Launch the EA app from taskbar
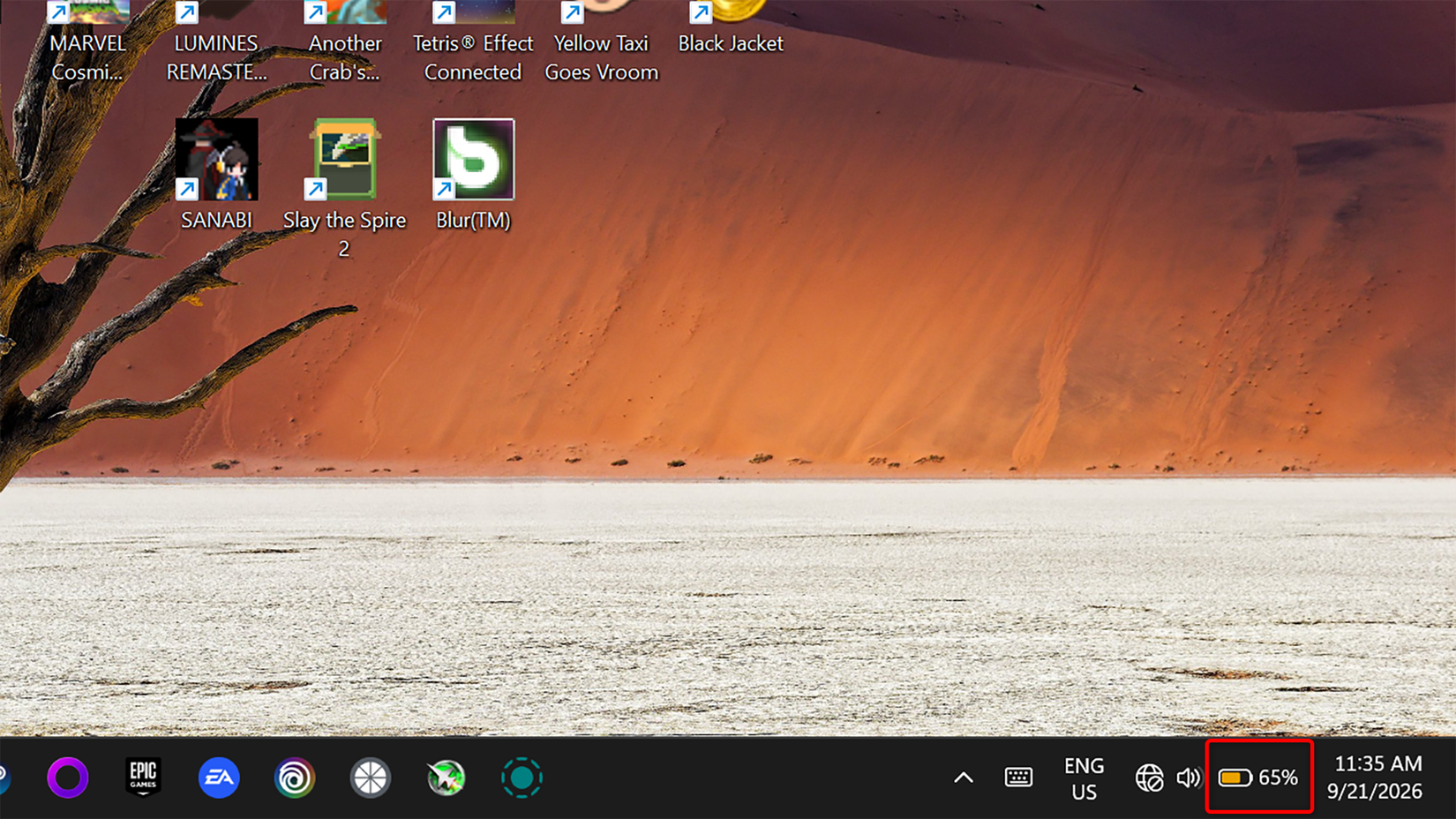The image size is (1456, 819). point(219,778)
